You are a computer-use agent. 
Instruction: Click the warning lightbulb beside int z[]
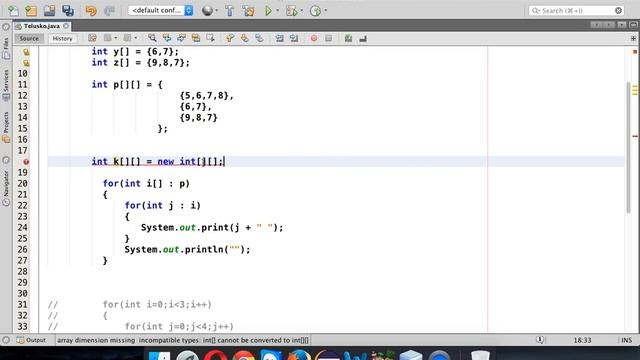click(x=26, y=63)
